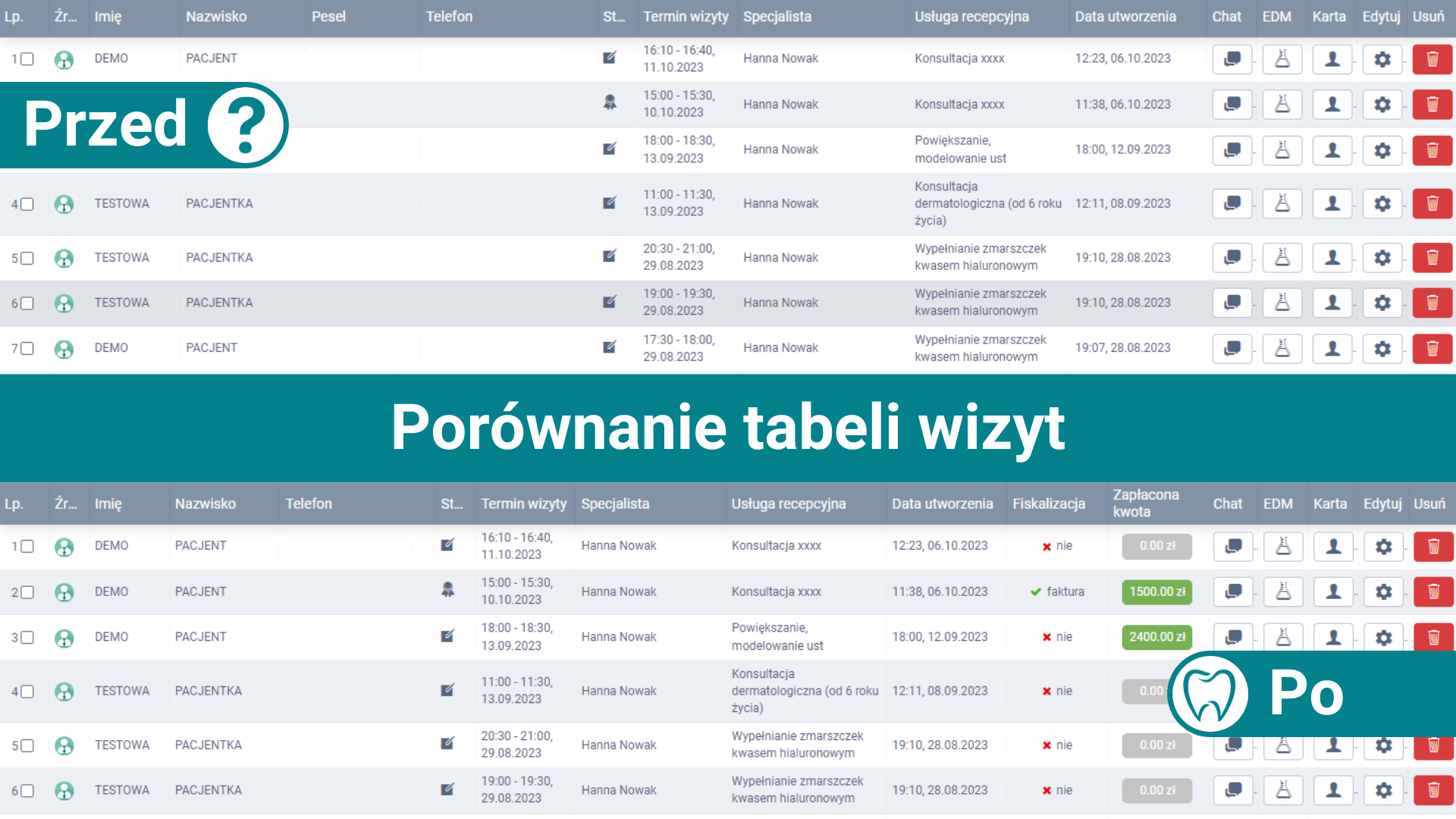Delete 17:30 visit with trash in Przed table

pyautogui.click(x=1432, y=348)
